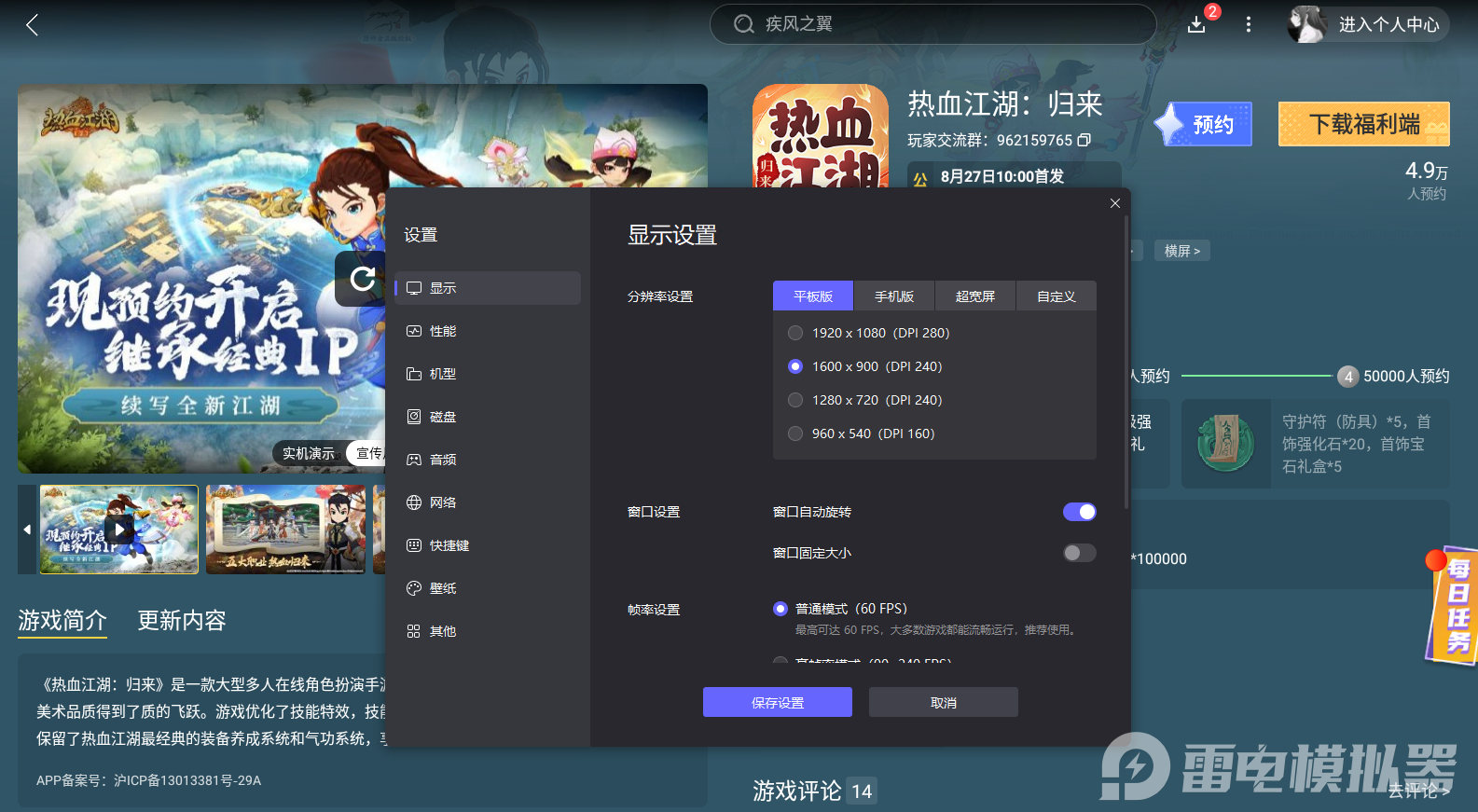
Task: Open the 游戏简介 tab
Action: point(62,621)
